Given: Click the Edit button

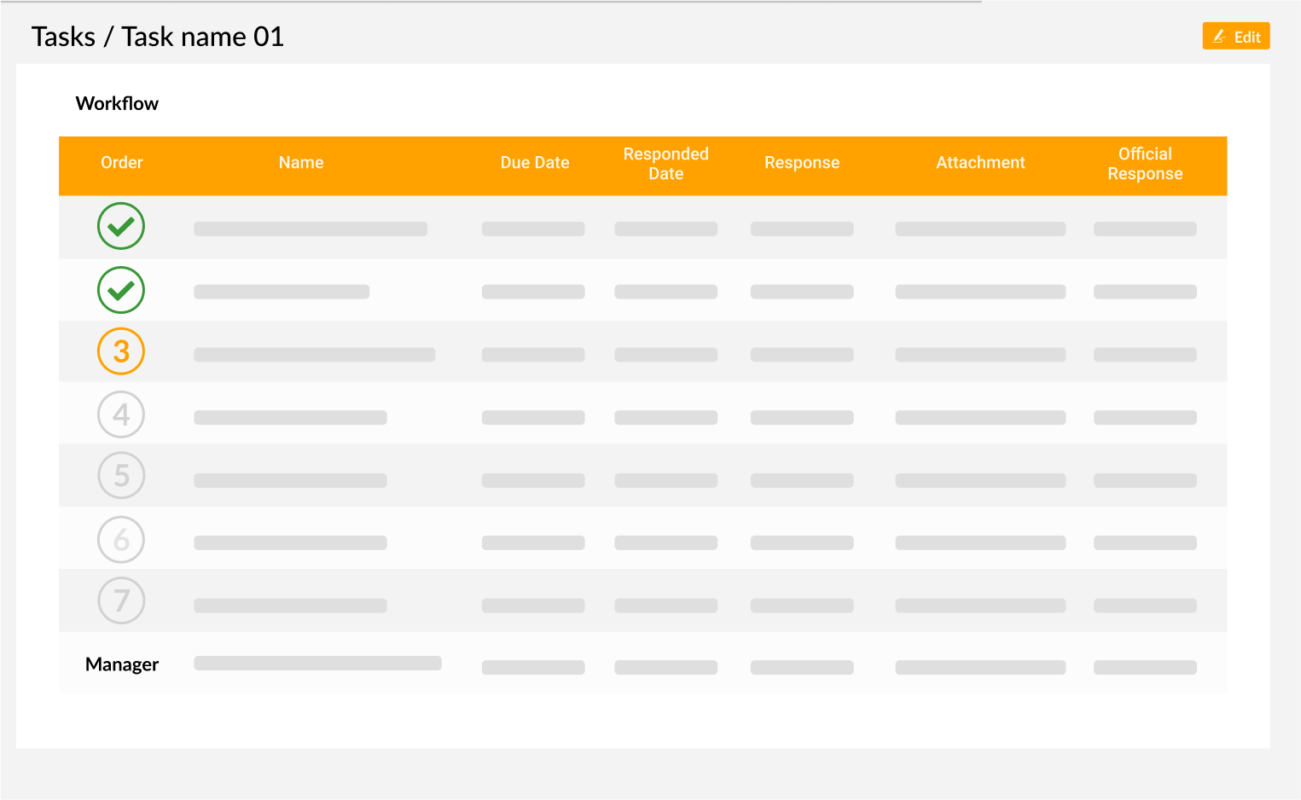Looking at the screenshot, I should (x=1236, y=36).
